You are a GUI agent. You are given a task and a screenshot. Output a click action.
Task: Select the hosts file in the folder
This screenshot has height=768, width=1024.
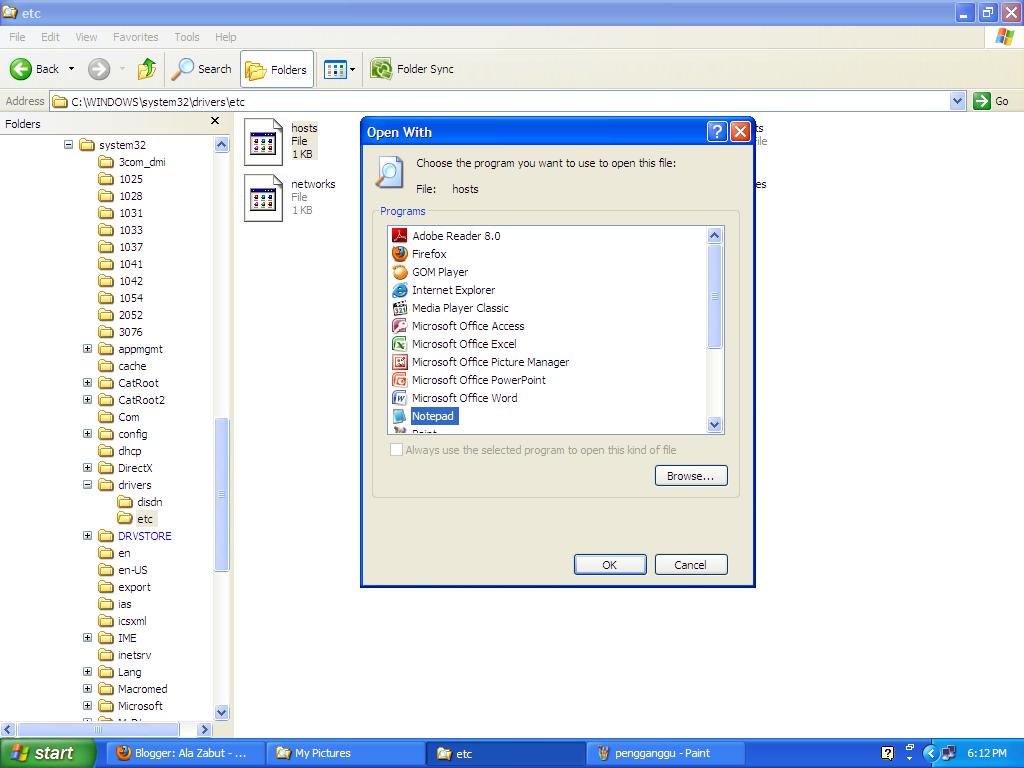[x=264, y=141]
